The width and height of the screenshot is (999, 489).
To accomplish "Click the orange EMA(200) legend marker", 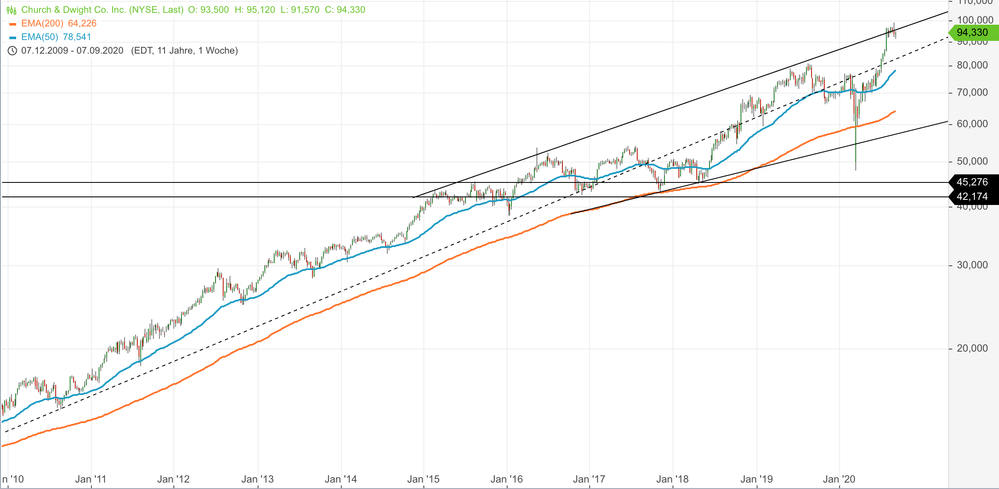I will click(12, 22).
